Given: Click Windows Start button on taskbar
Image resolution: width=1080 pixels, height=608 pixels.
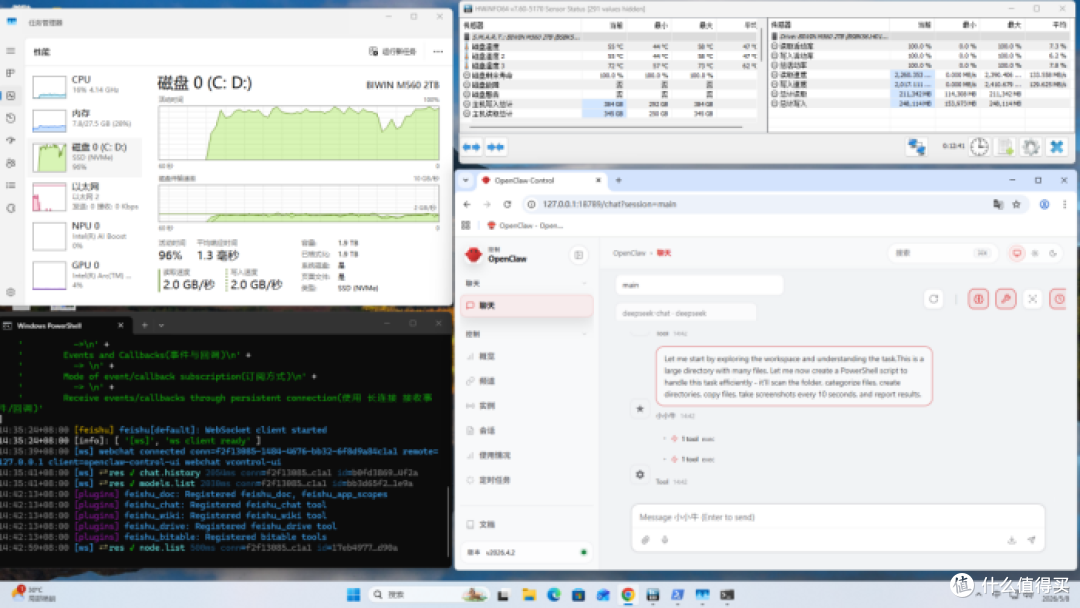Looking at the screenshot, I should pyautogui.click(x=353, y=595).
